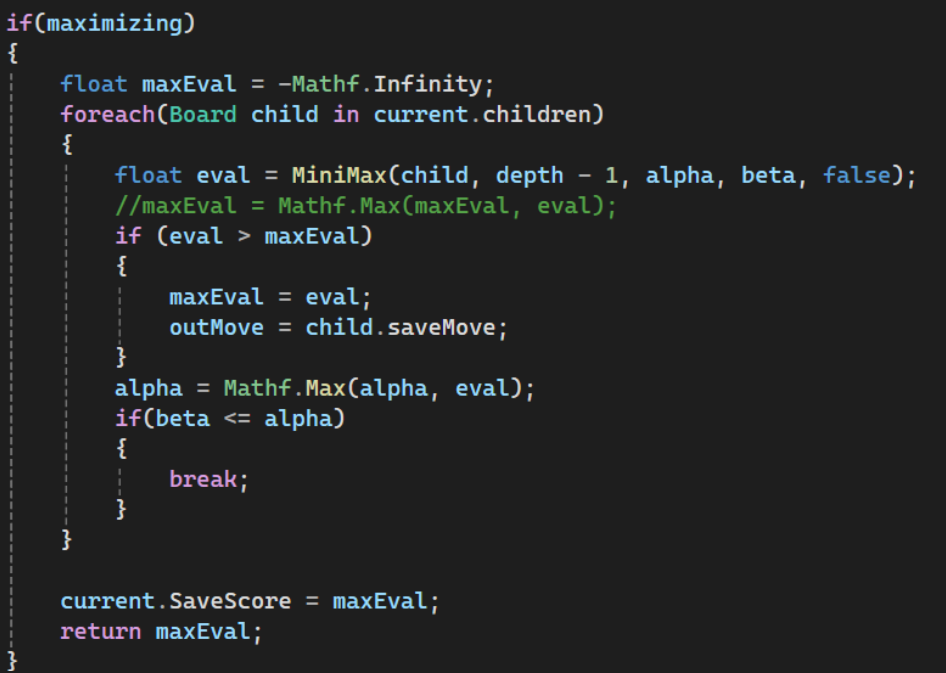Click the MiniMax function call

point(339,175)
